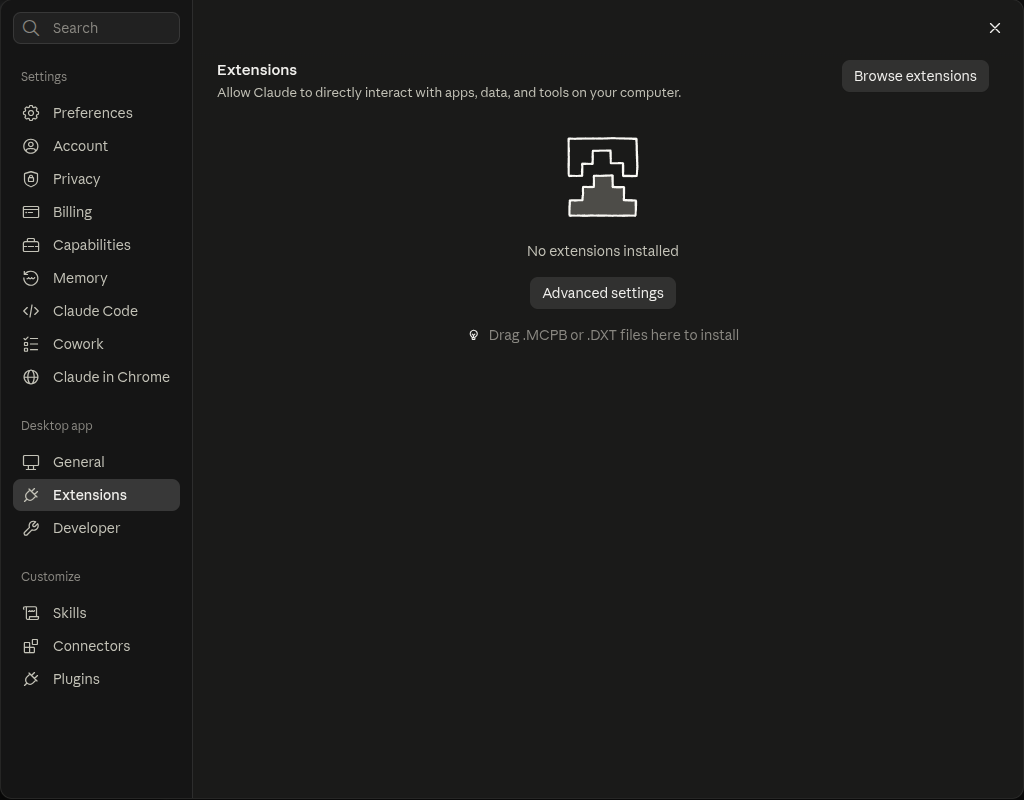Open Claude in Chrome settings

(x=97, y=377)
